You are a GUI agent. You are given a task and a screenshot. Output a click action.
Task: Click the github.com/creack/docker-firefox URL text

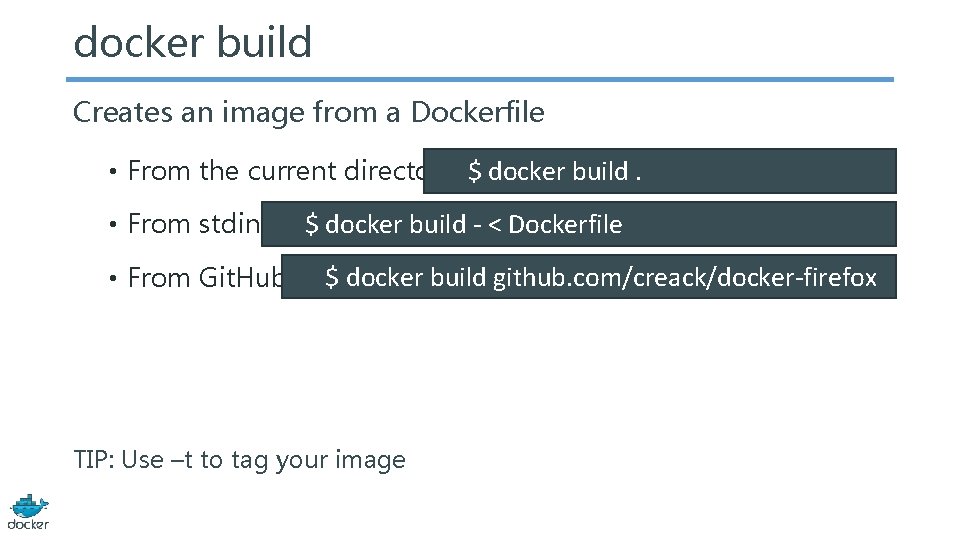[684, 277]
